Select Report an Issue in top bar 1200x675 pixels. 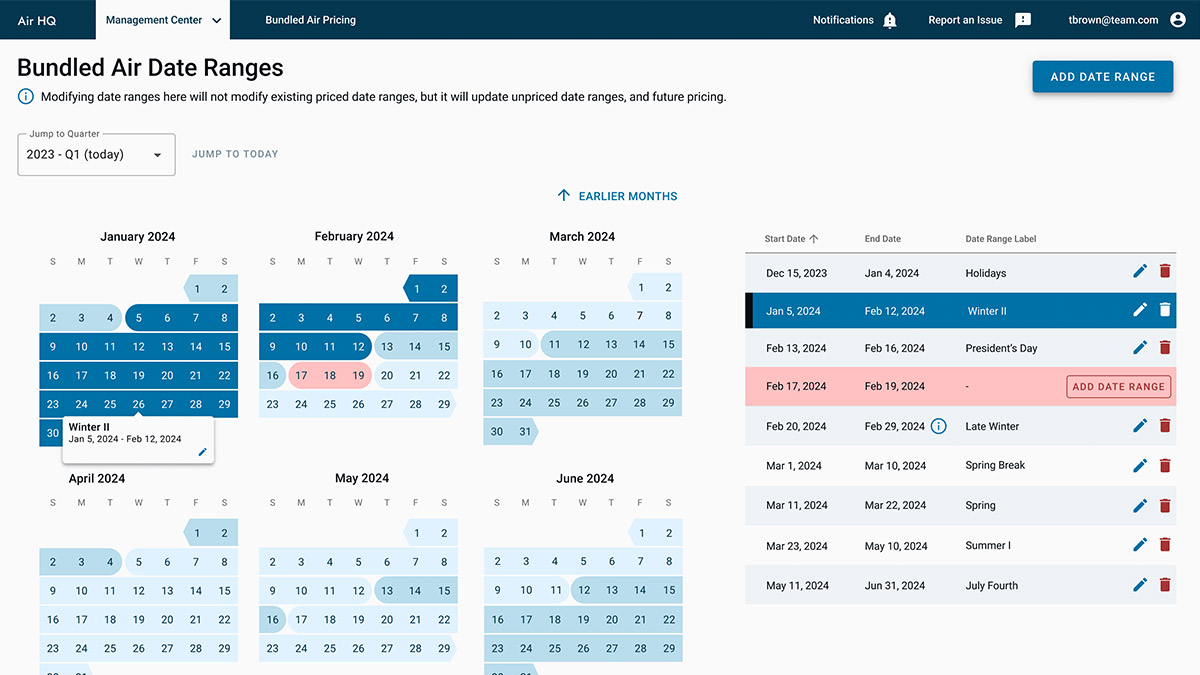(x=965, y=20)
